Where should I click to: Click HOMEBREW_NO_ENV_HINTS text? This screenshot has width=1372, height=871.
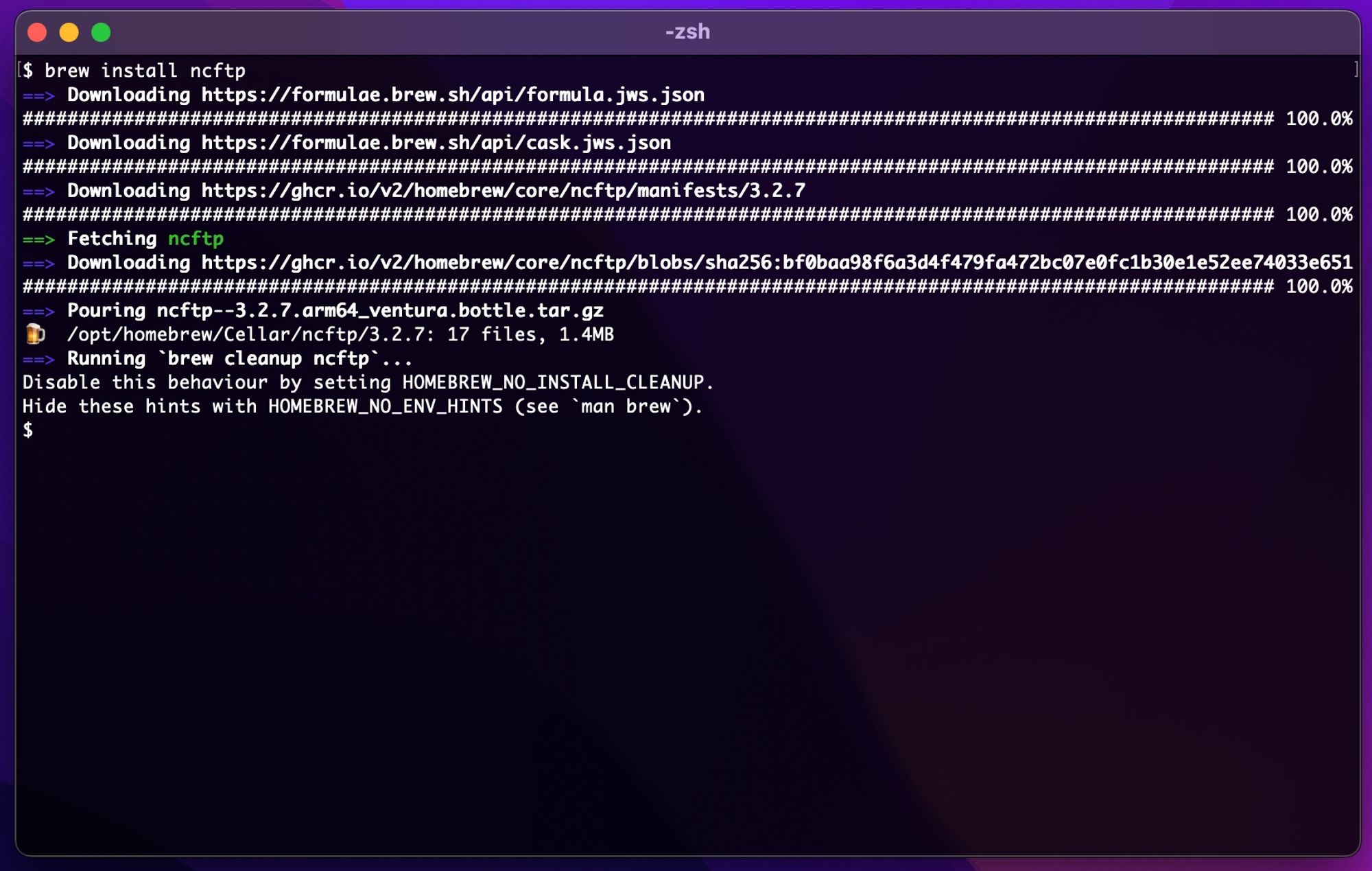click(386, 406)
